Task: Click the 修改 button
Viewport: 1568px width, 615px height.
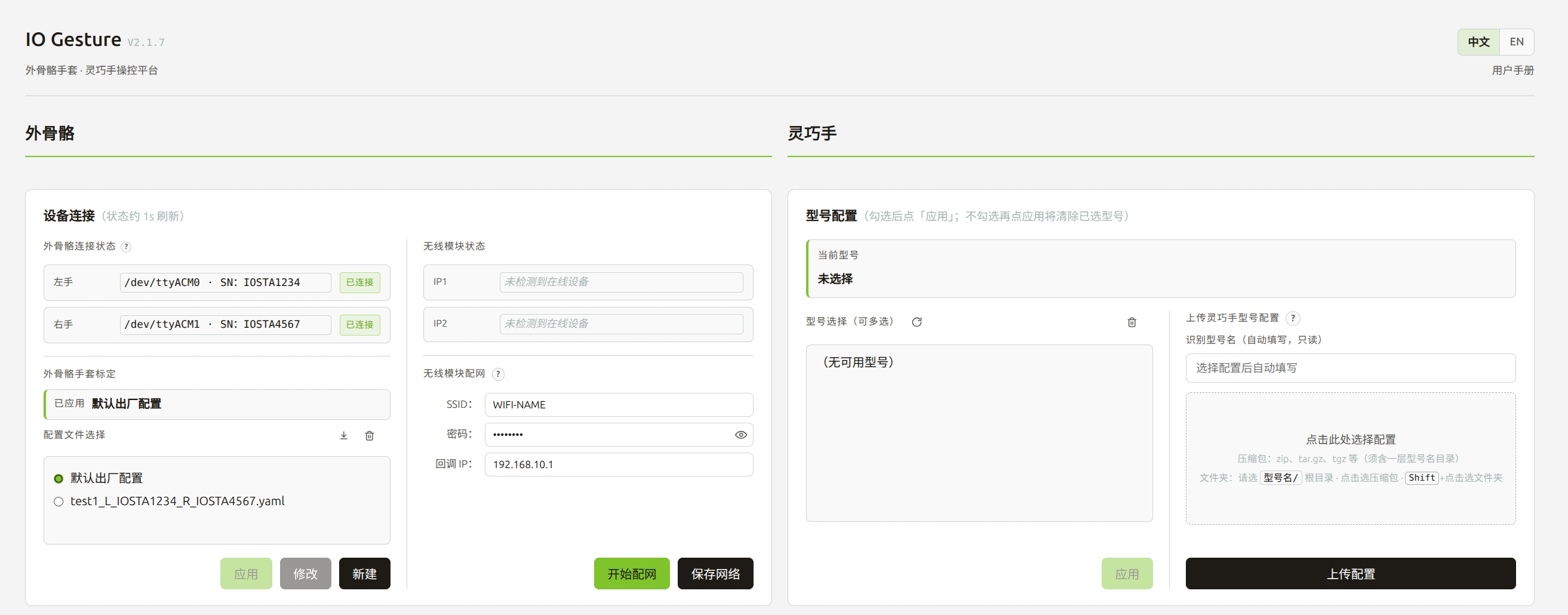Action: coord(306,574)
